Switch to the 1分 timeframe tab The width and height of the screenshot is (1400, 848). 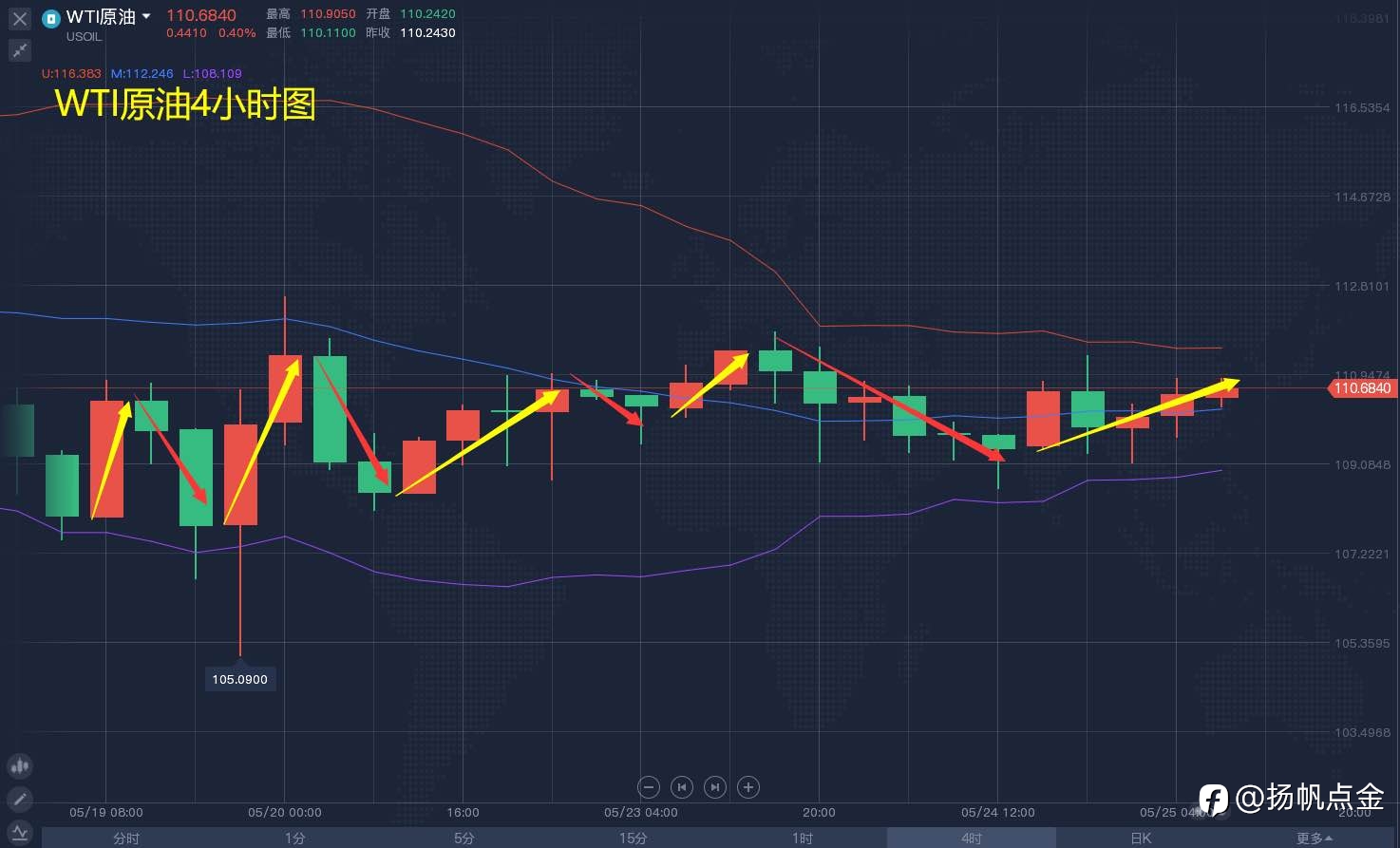(x=295, y=838)
